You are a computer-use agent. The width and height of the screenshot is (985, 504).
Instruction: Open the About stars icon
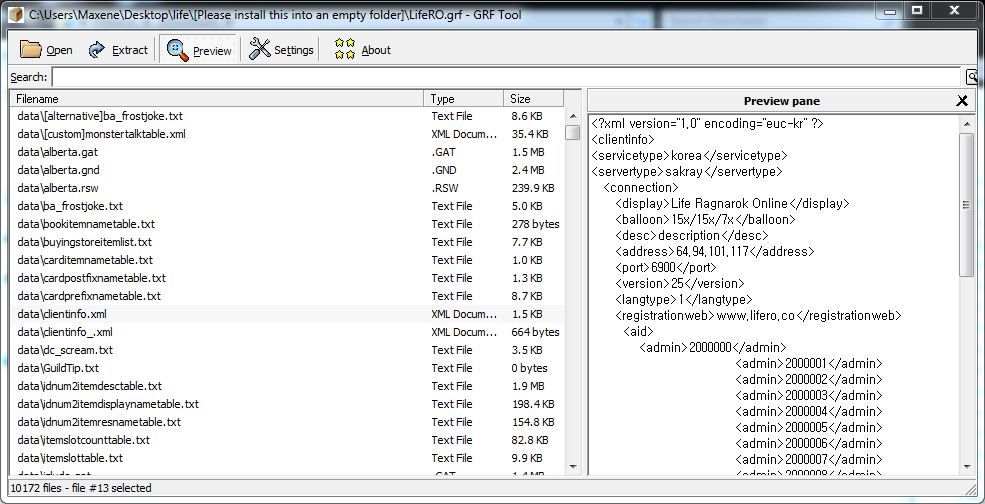[x=344, y=49]
